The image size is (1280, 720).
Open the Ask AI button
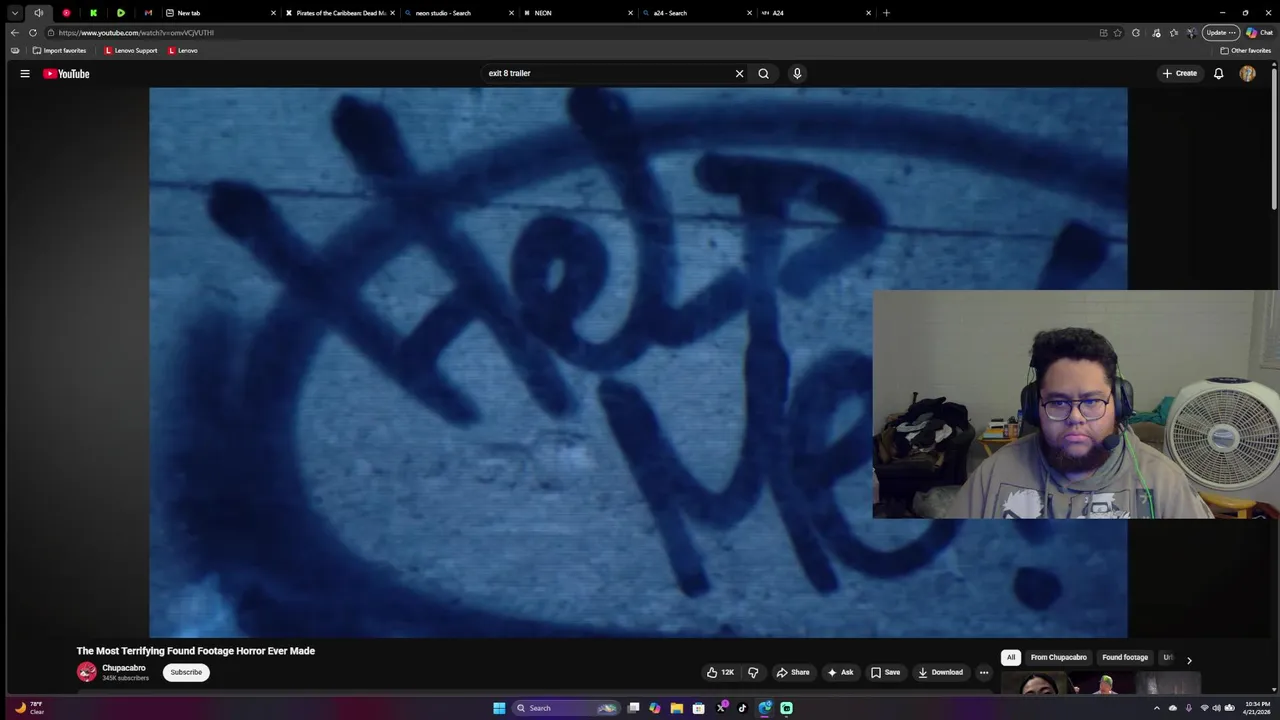coord(840,672)
